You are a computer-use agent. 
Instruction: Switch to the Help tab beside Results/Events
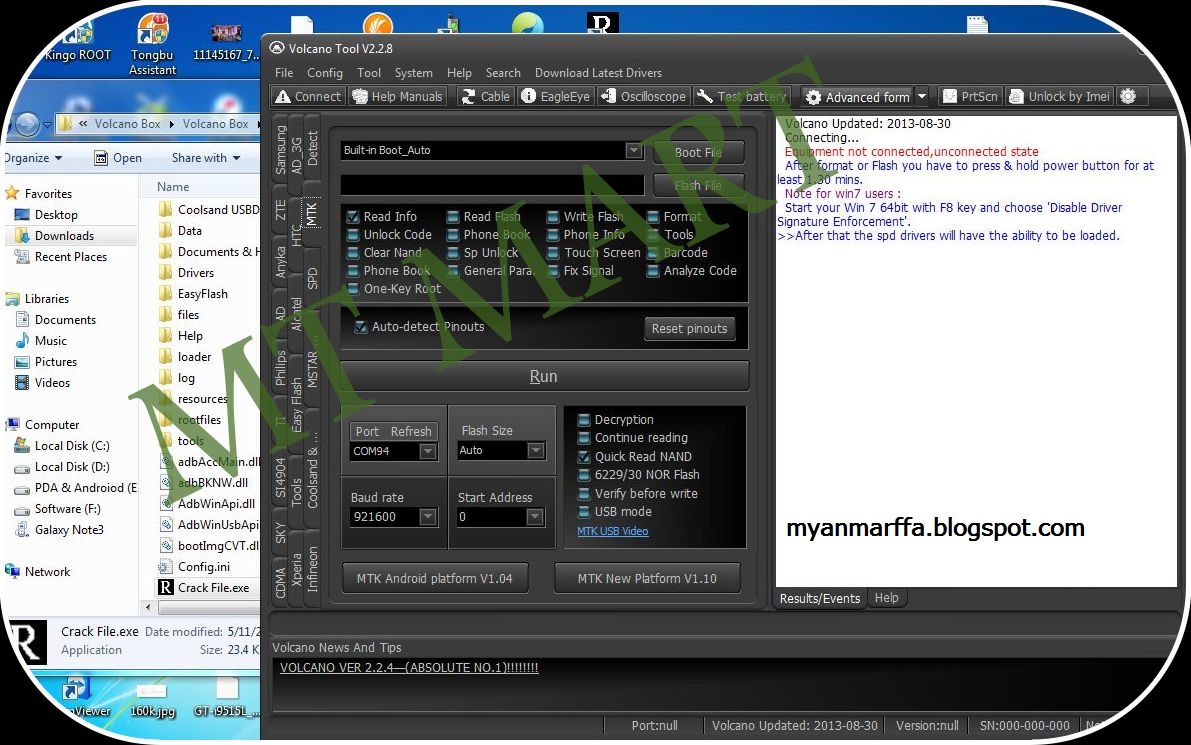[886, 598]
